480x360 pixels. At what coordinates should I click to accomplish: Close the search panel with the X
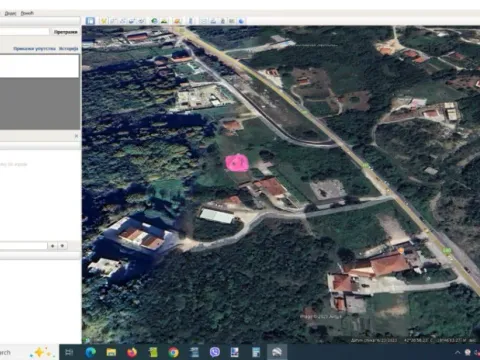pos(76,136)
